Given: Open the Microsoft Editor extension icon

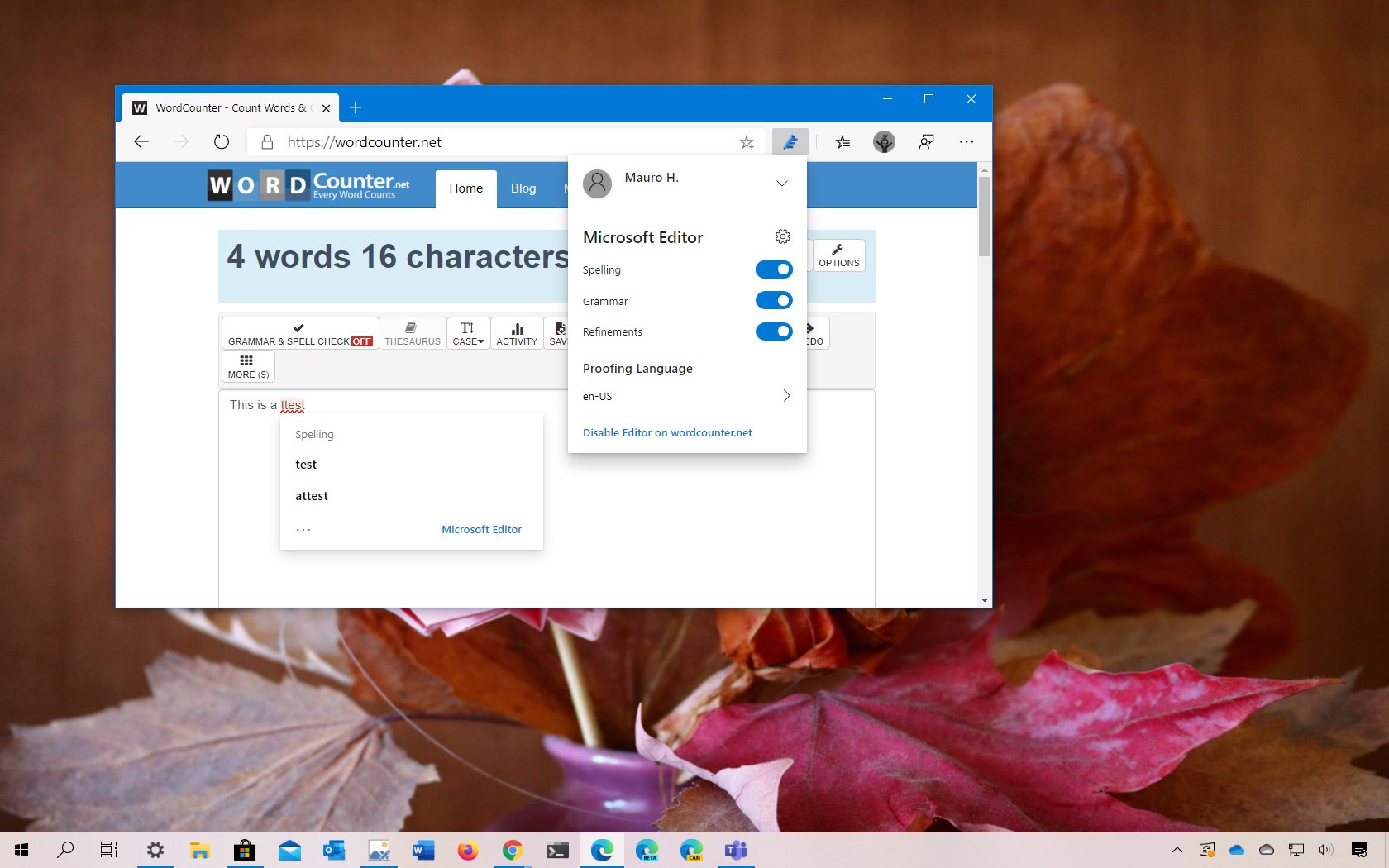Looking at the screenshot, I should (790, 141).
